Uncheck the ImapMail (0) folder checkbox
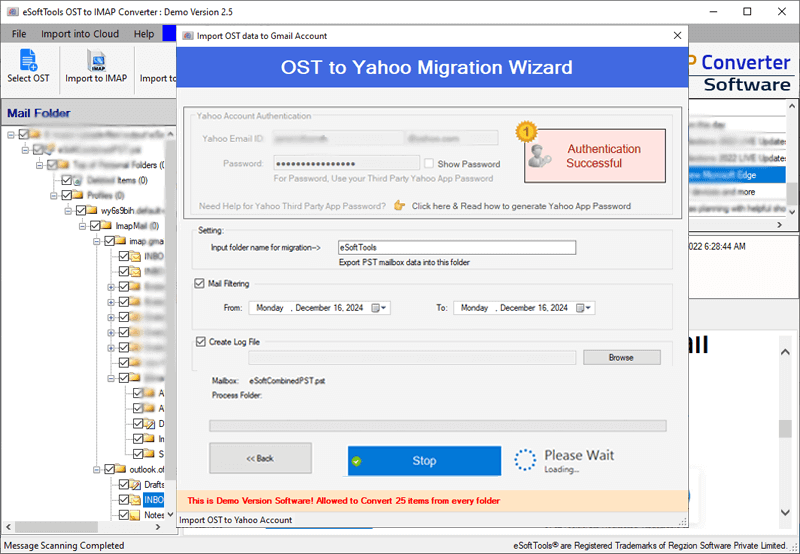 pos(95,225)
